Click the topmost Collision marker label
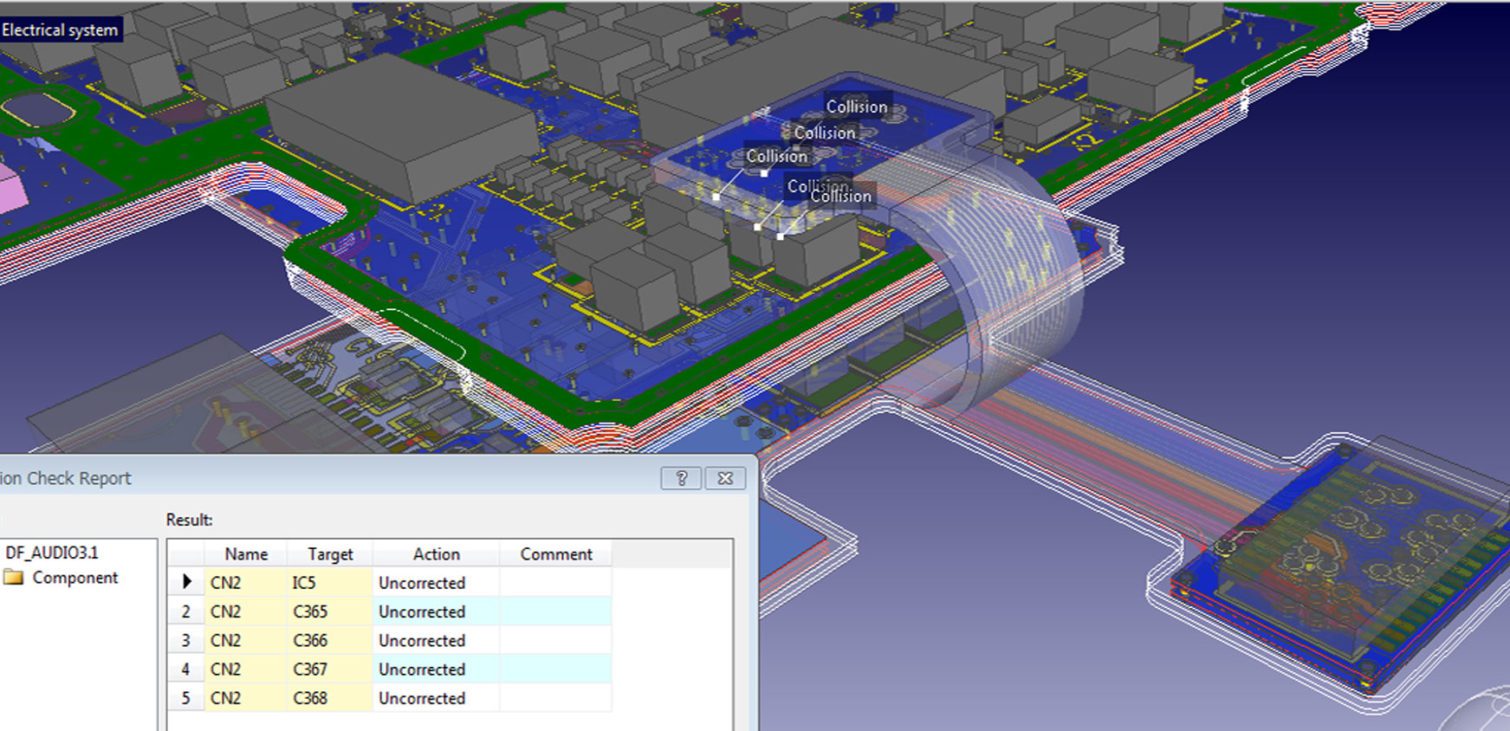Viewport: 1510px width, 731px height. (x=856, y=107)
